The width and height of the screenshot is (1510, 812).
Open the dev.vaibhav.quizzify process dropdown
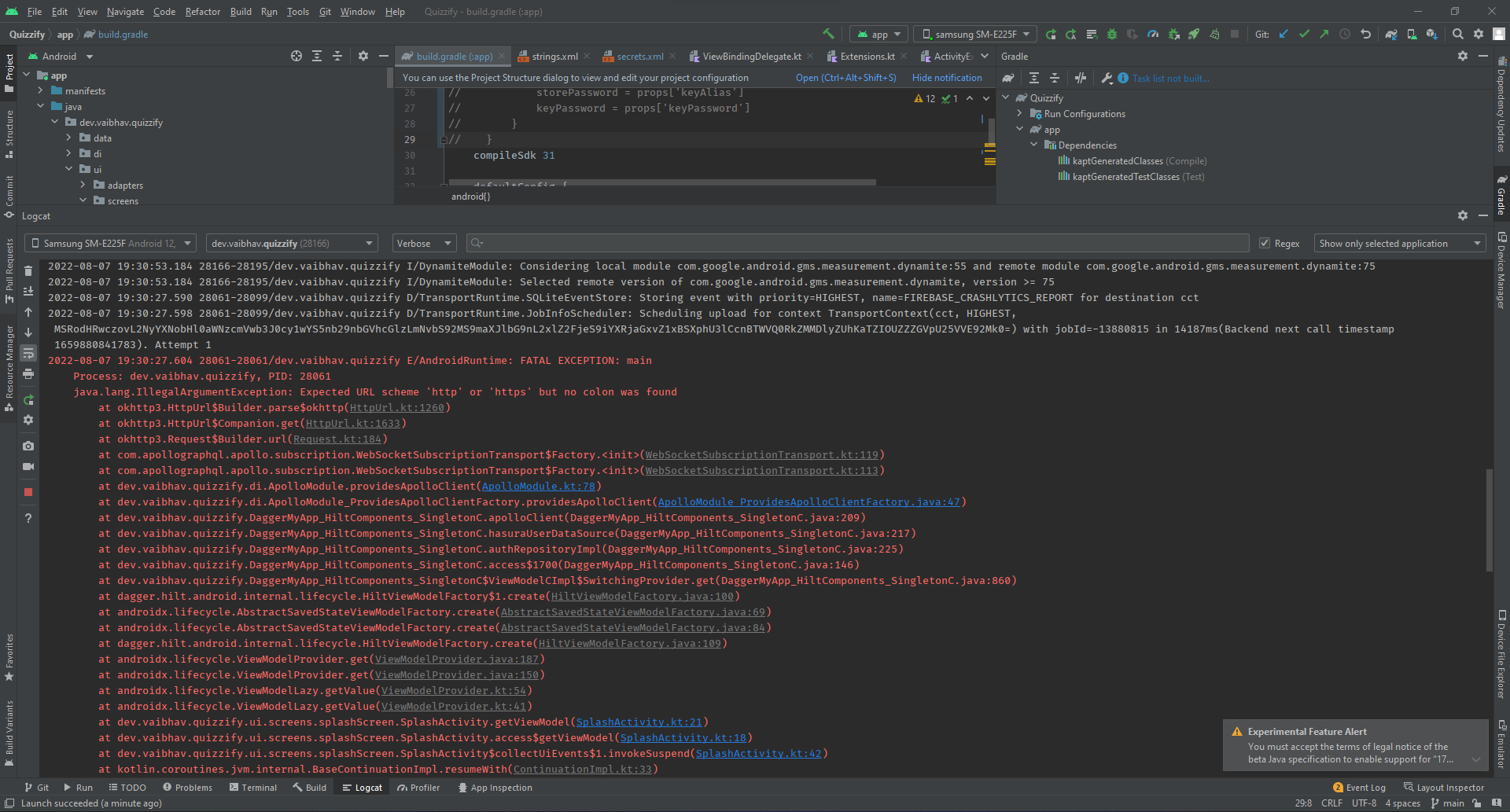tap(292, 243)
